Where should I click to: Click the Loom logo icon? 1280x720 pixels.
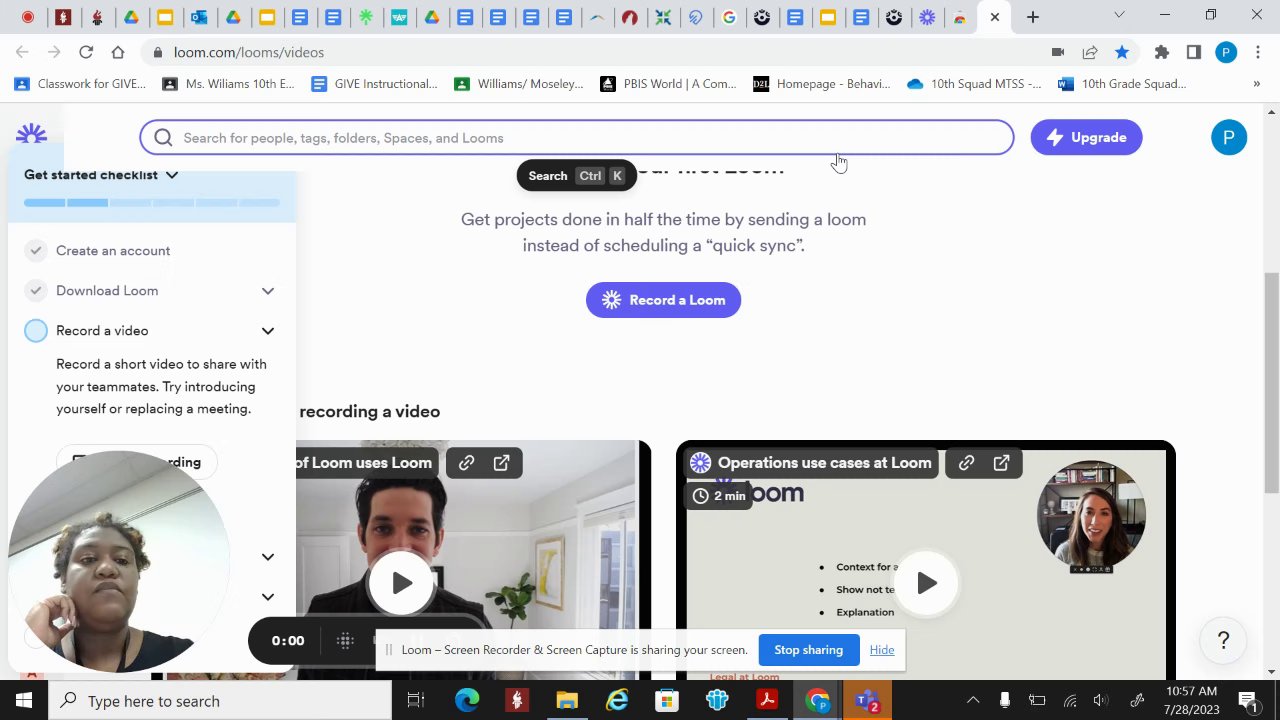[x=32, y=134]
